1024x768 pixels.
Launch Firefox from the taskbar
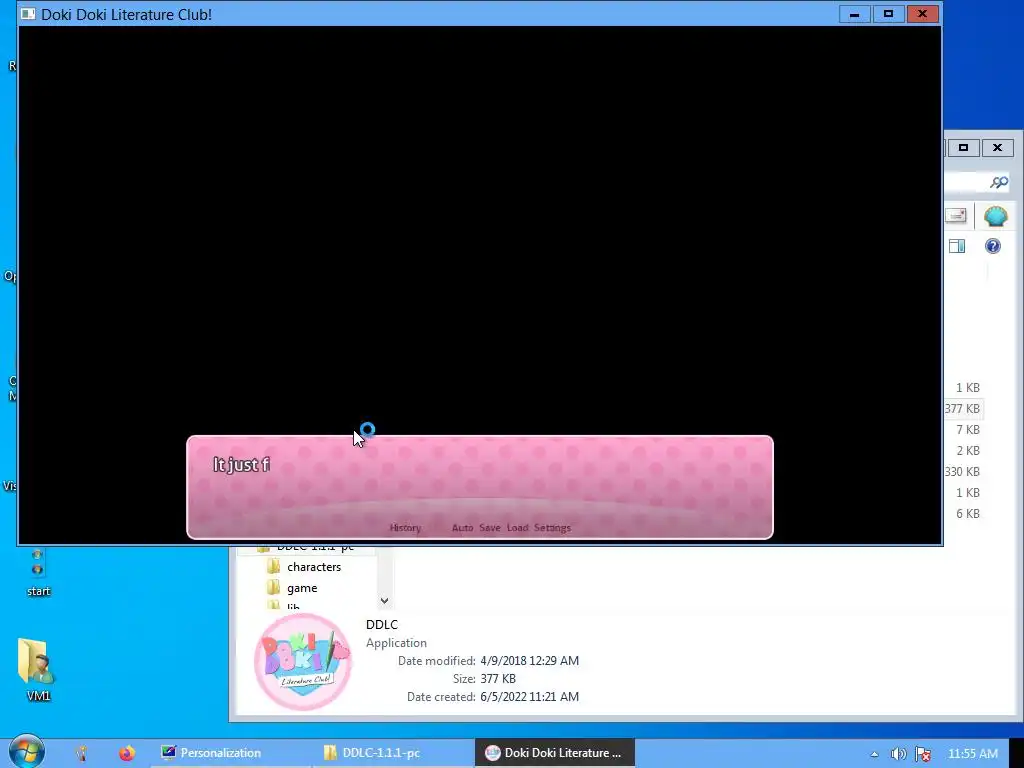pyautogui.click(x=127, y=753)
